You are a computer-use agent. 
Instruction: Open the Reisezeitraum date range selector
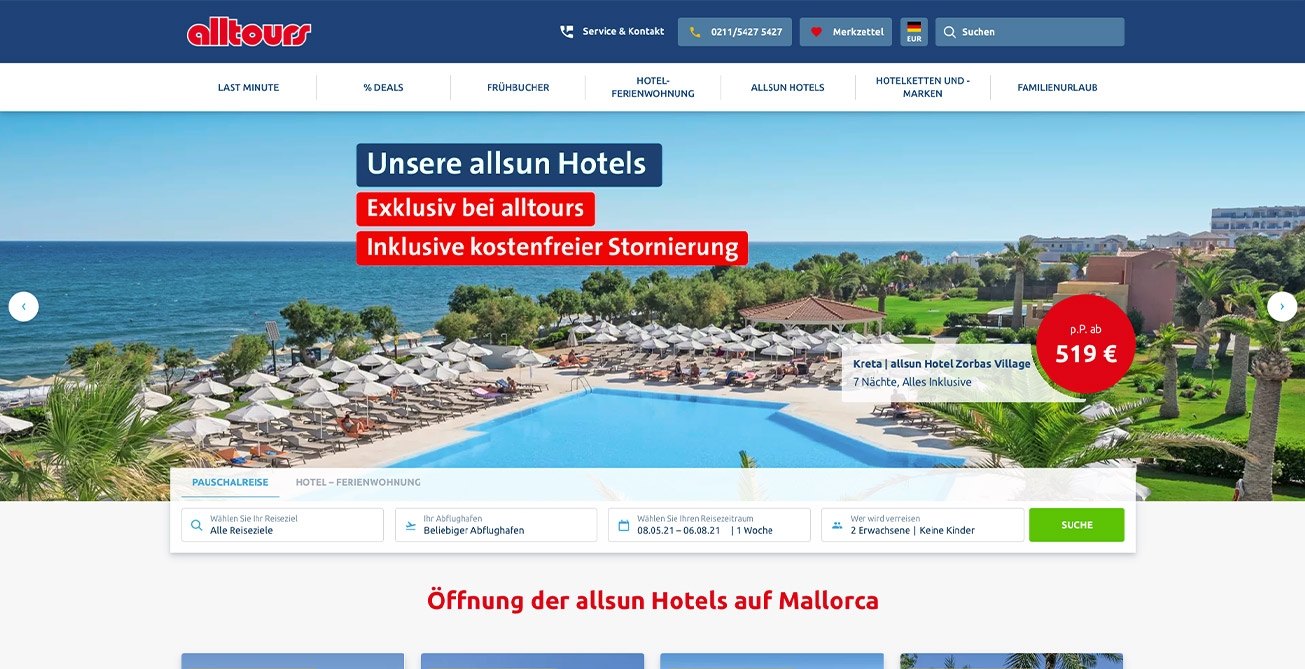709,525
